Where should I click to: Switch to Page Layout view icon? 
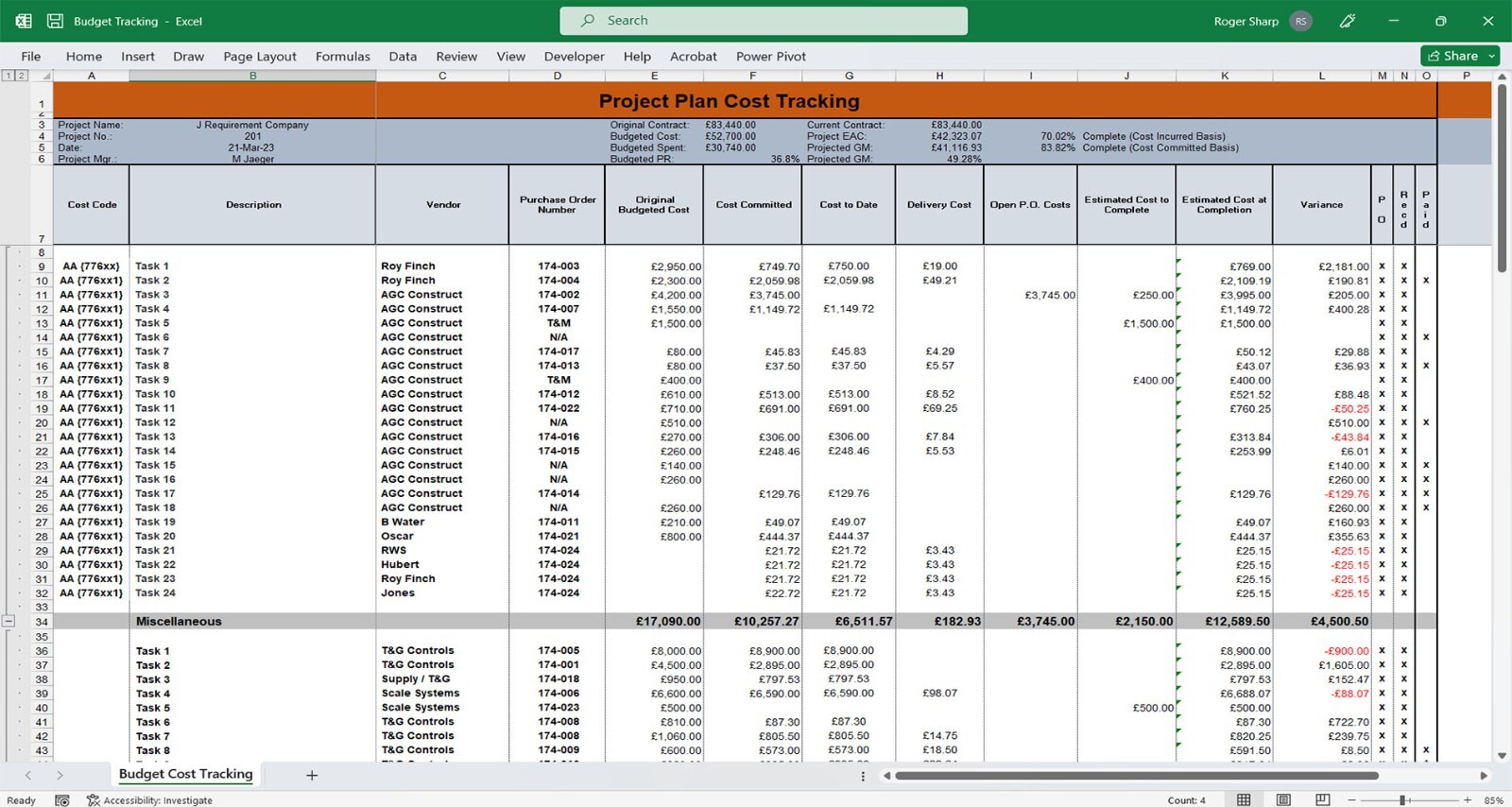click(1283, 799)
